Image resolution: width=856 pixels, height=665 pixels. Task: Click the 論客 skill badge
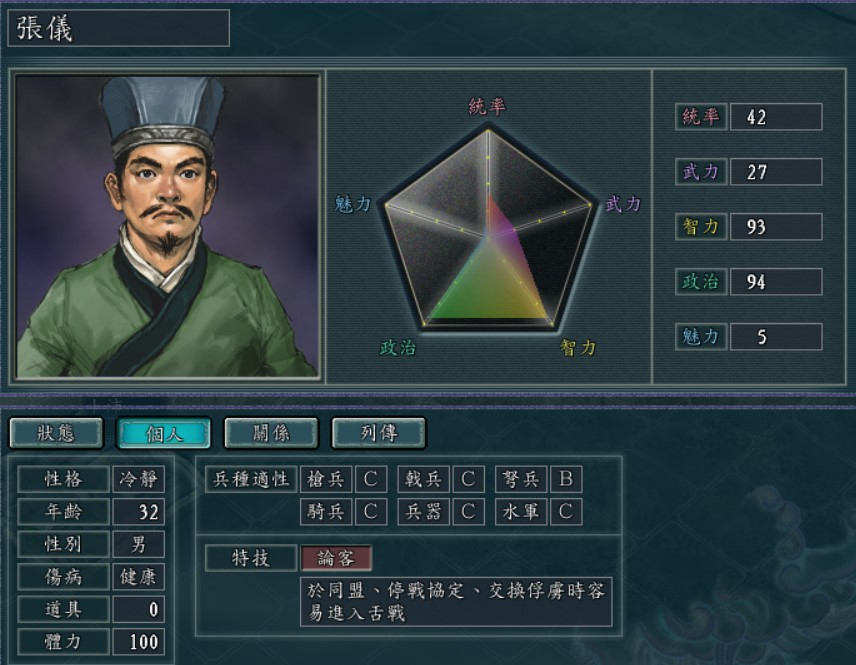[x=336, y=558]
